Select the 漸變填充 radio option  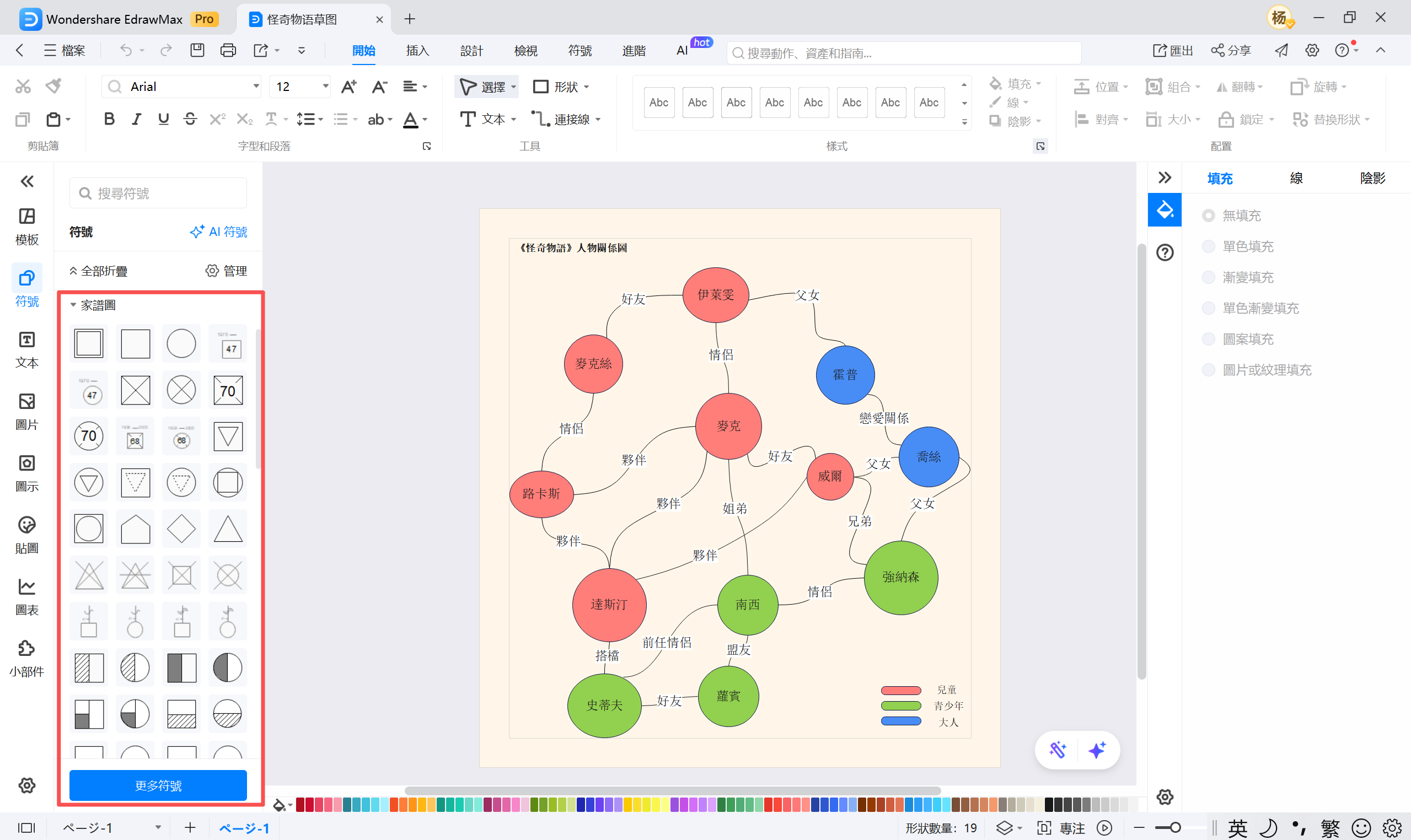[1208, 277]
